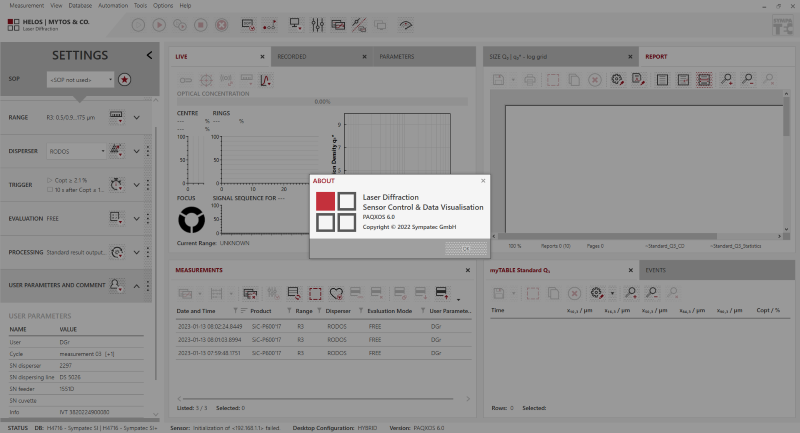This screenshot has width=800, height=433.
Task: Expand the DISPERSER settings chevron
Action: (137, 151)
